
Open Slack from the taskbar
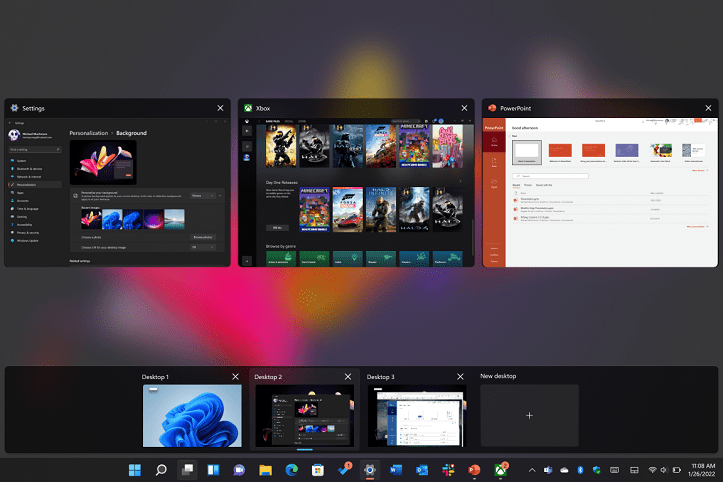[448, 470]
